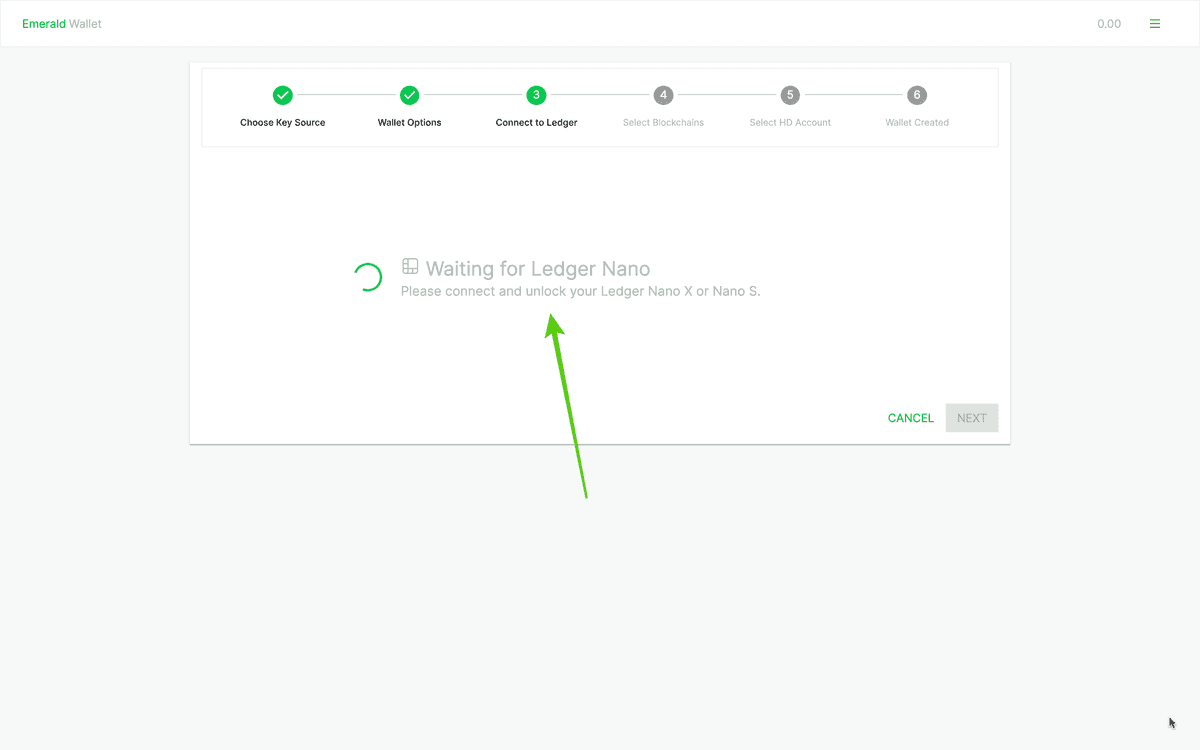This screenshot has width=1200, height=750.
Task: Click the green loading spinner
Action: 368,277
